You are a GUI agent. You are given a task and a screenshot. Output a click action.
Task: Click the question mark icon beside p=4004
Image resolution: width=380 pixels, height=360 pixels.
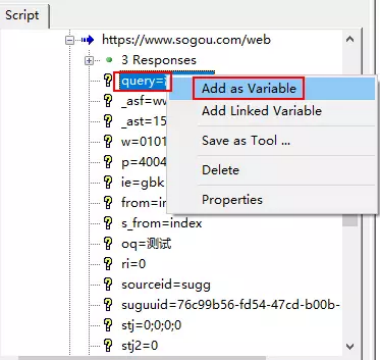(x=108, y=162)
